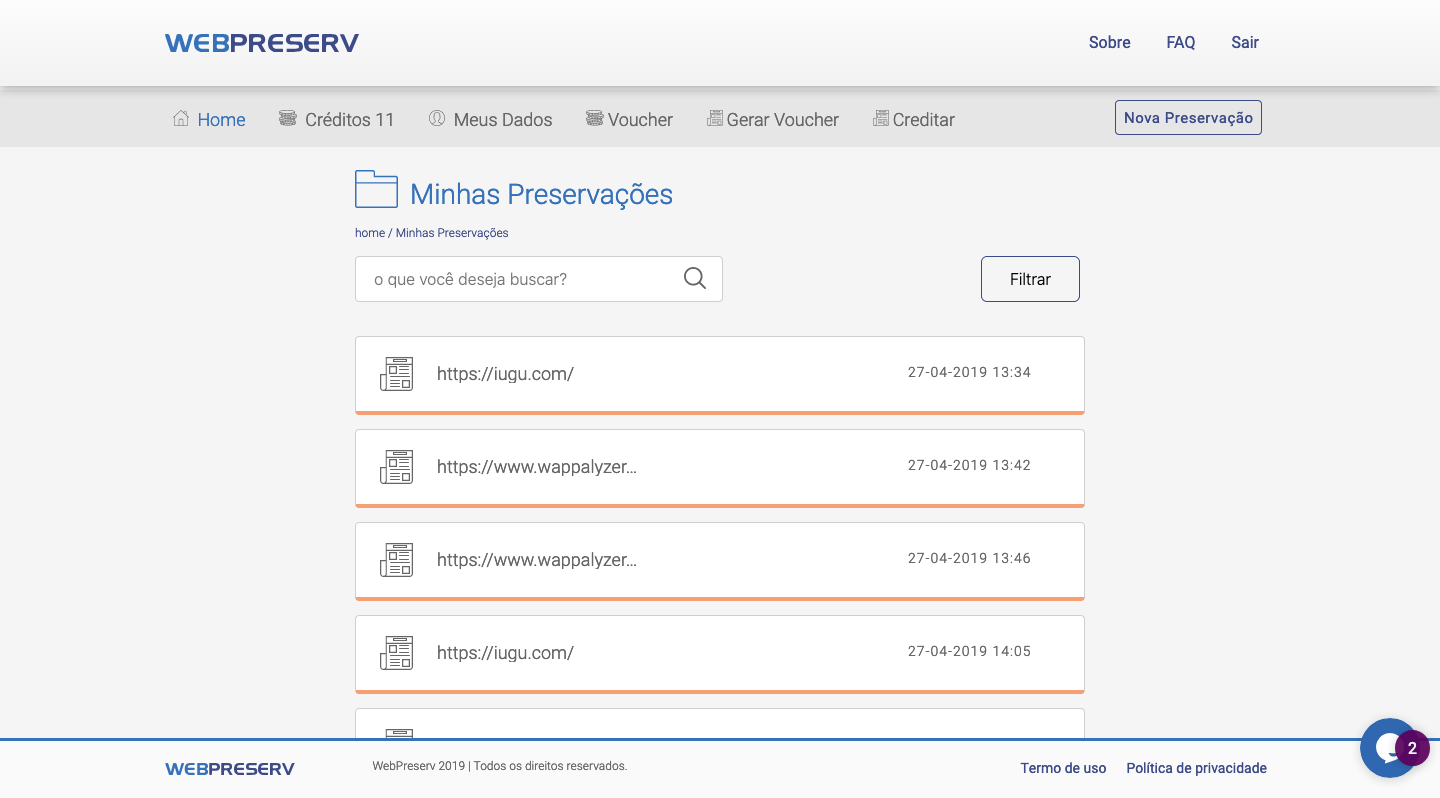Log out via the Sair link
Screen dimensions: 1440x798
(1245, 42)
